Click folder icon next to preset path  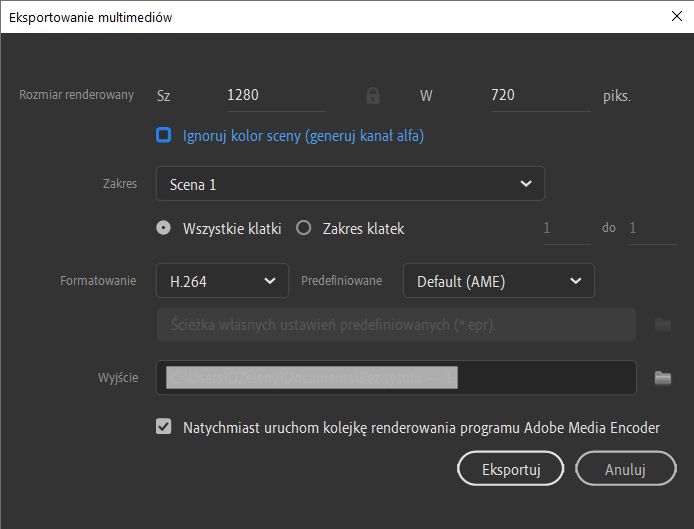coord(662,325)
